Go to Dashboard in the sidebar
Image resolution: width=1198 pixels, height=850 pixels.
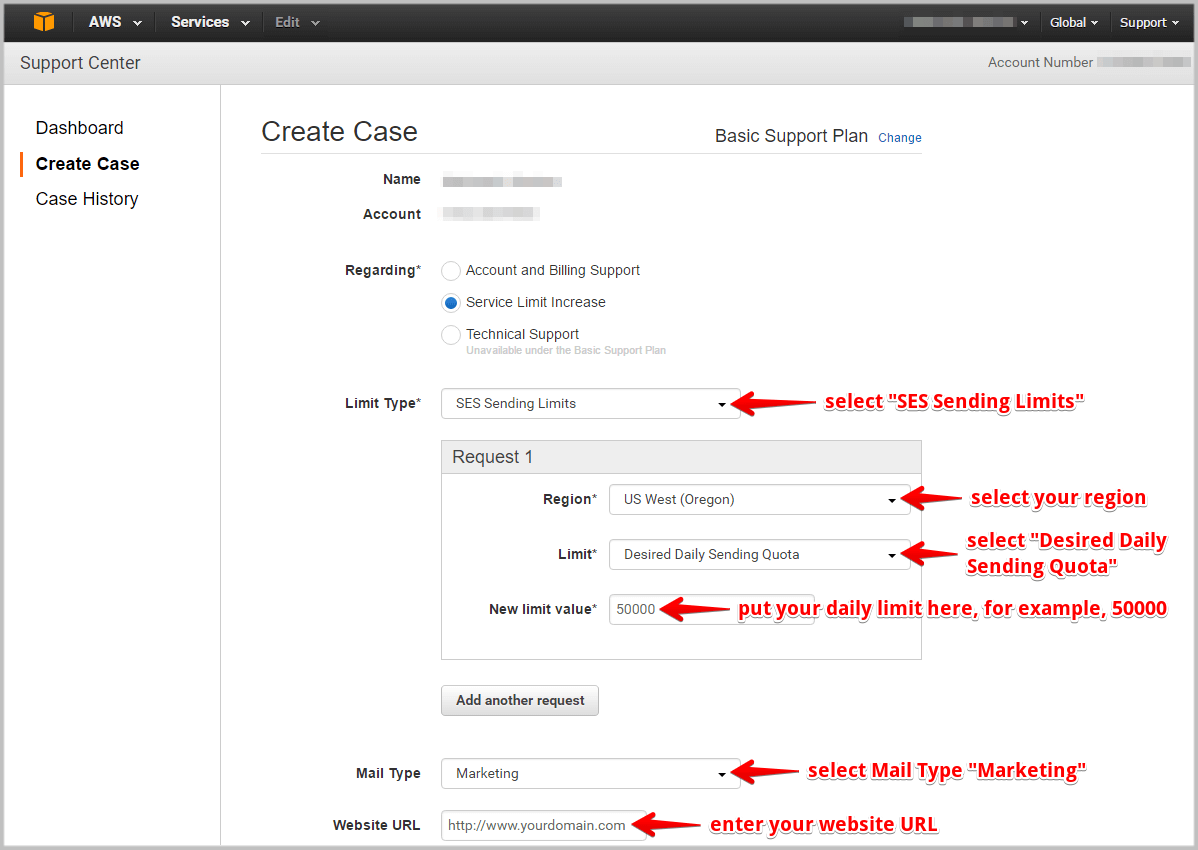point(79,128)
